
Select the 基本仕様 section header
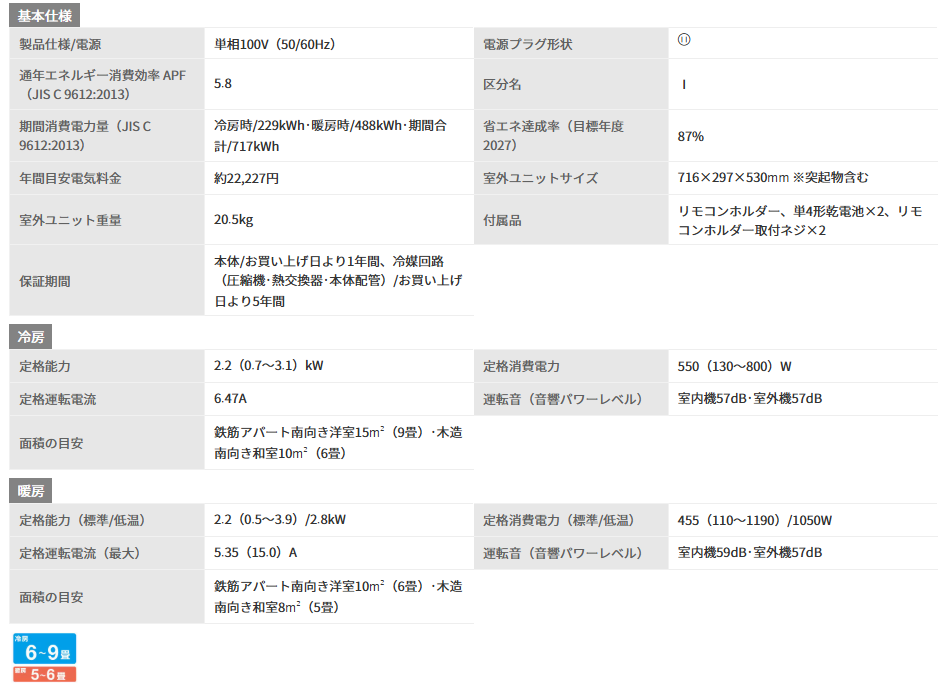[x=46, y=15]
